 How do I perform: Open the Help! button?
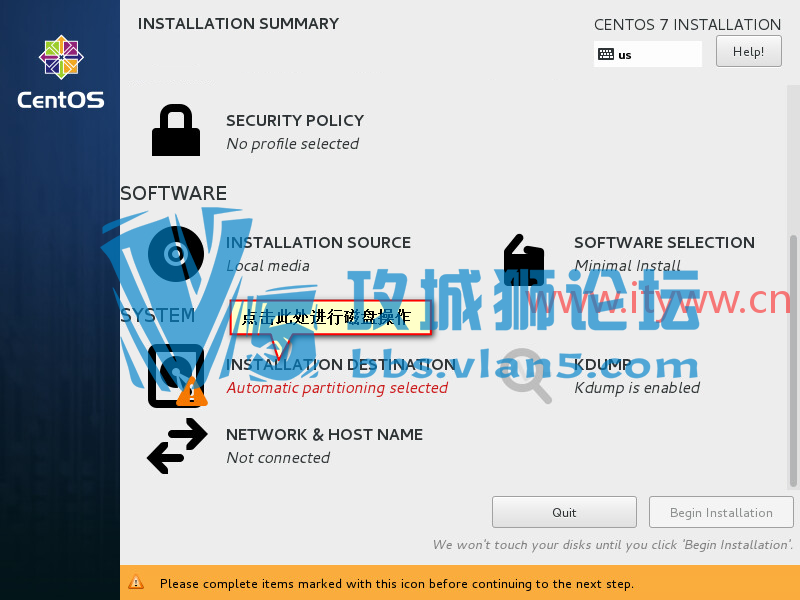point(748,51)
